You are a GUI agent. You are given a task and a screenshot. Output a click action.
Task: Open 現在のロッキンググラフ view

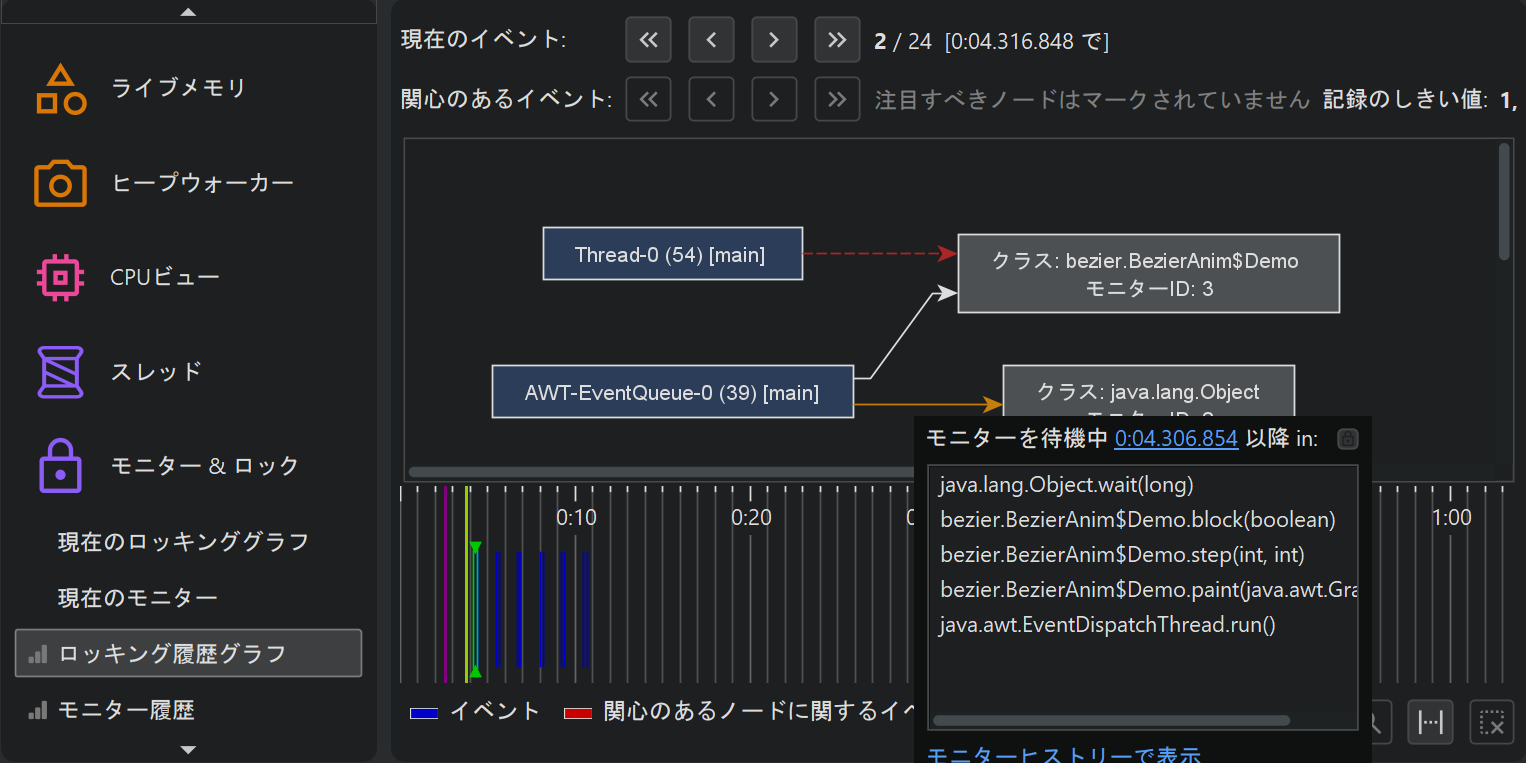(183, 542)
